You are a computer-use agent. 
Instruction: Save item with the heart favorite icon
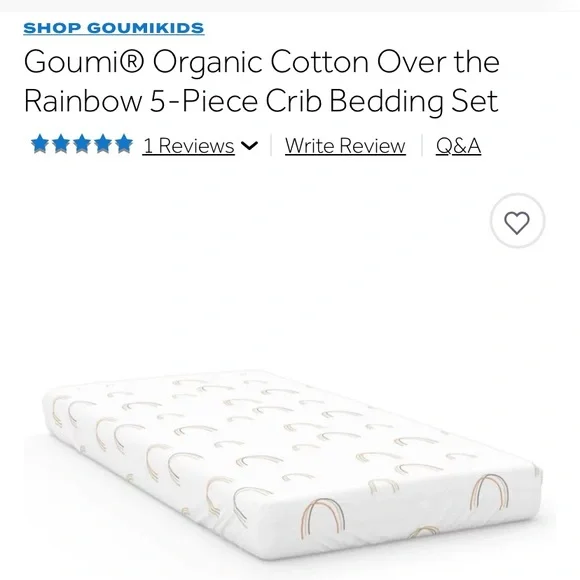[x=517, y=222]
